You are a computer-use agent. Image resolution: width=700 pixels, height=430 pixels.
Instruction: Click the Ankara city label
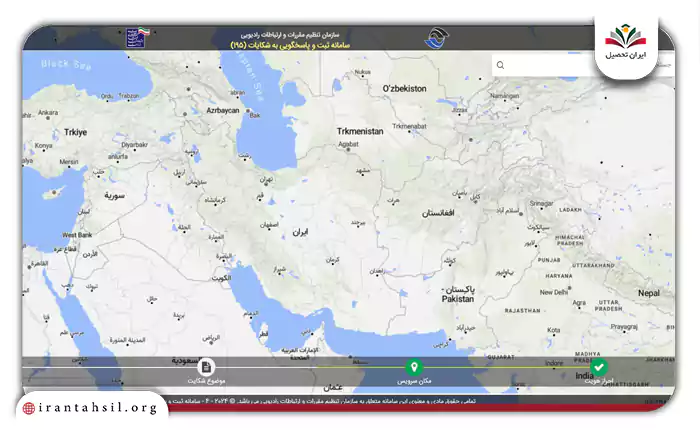[x=48, y=113]
